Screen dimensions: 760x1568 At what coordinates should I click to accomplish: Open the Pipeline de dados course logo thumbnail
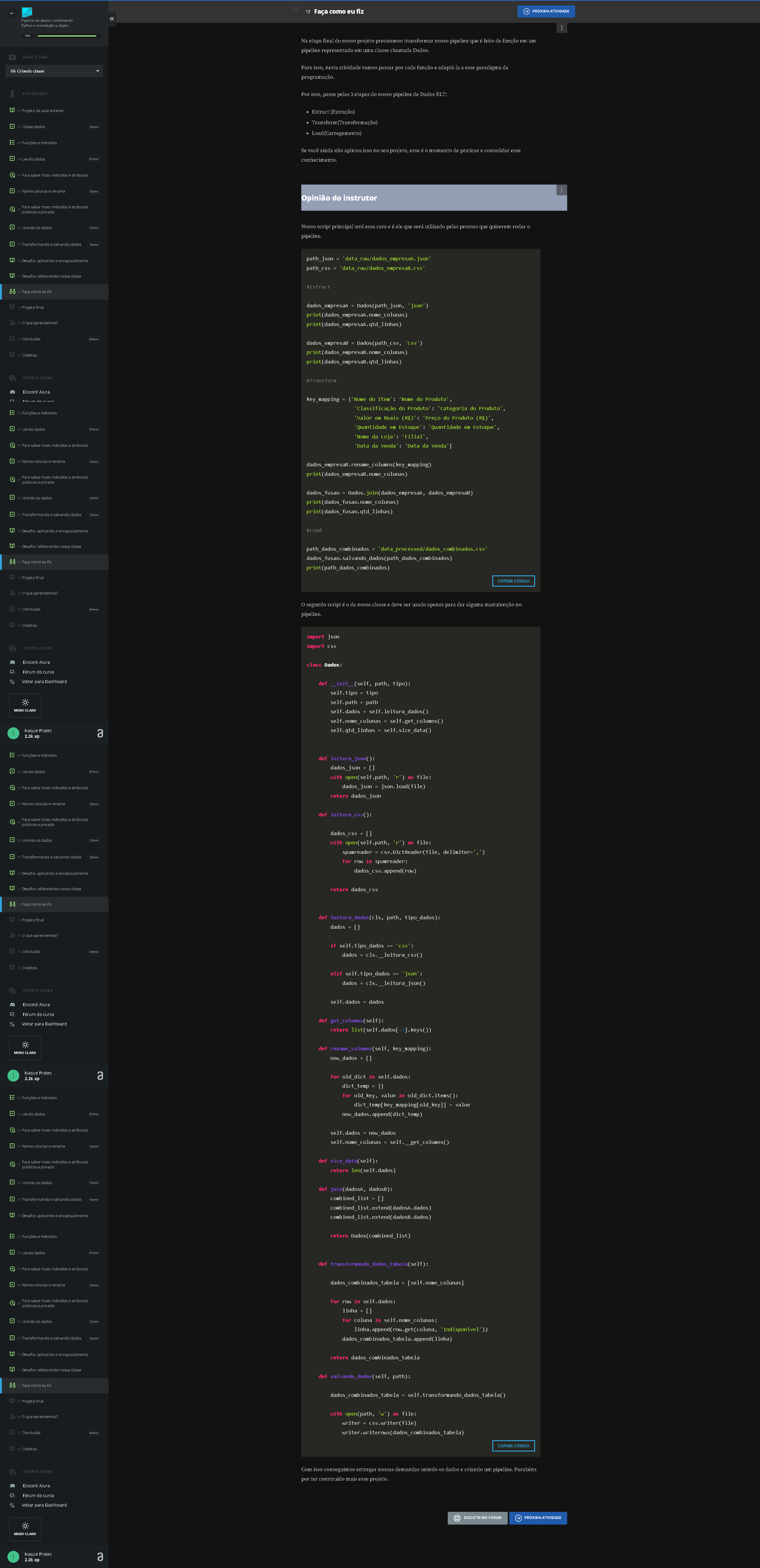coord(27,12)
